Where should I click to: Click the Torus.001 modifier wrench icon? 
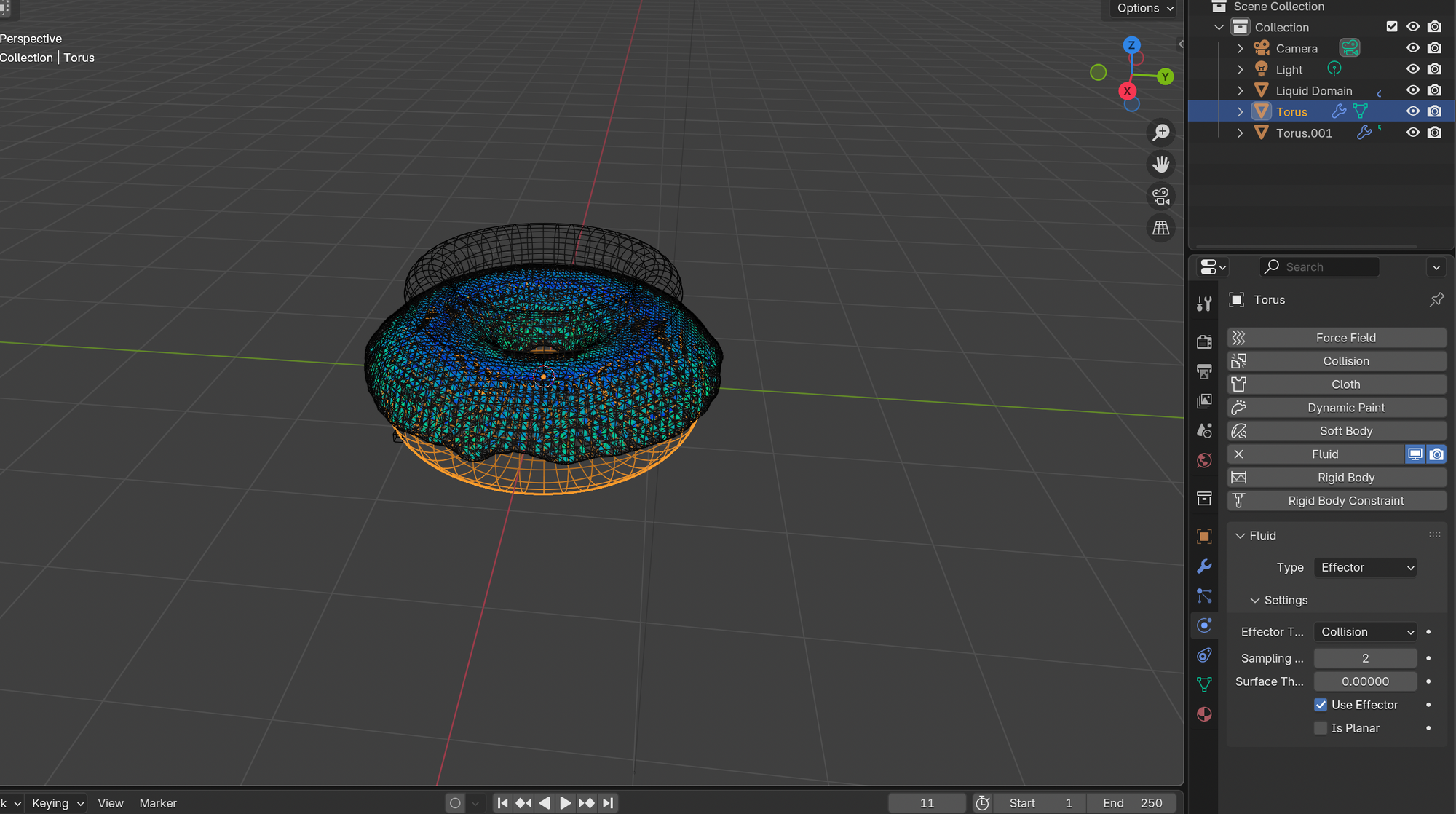tap(1364, 133)
